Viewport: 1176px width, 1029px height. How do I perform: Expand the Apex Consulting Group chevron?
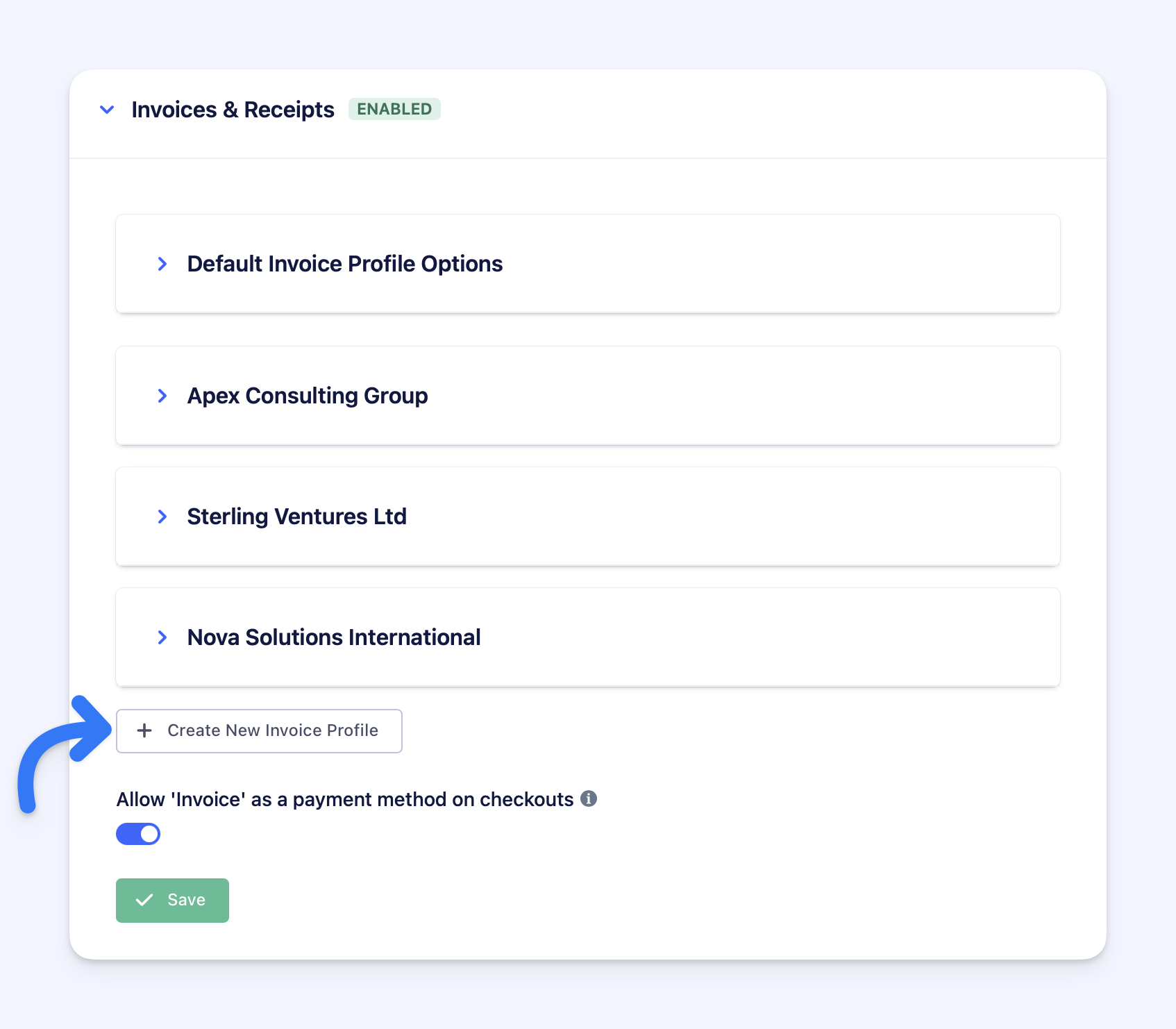[x=162, y=396]
